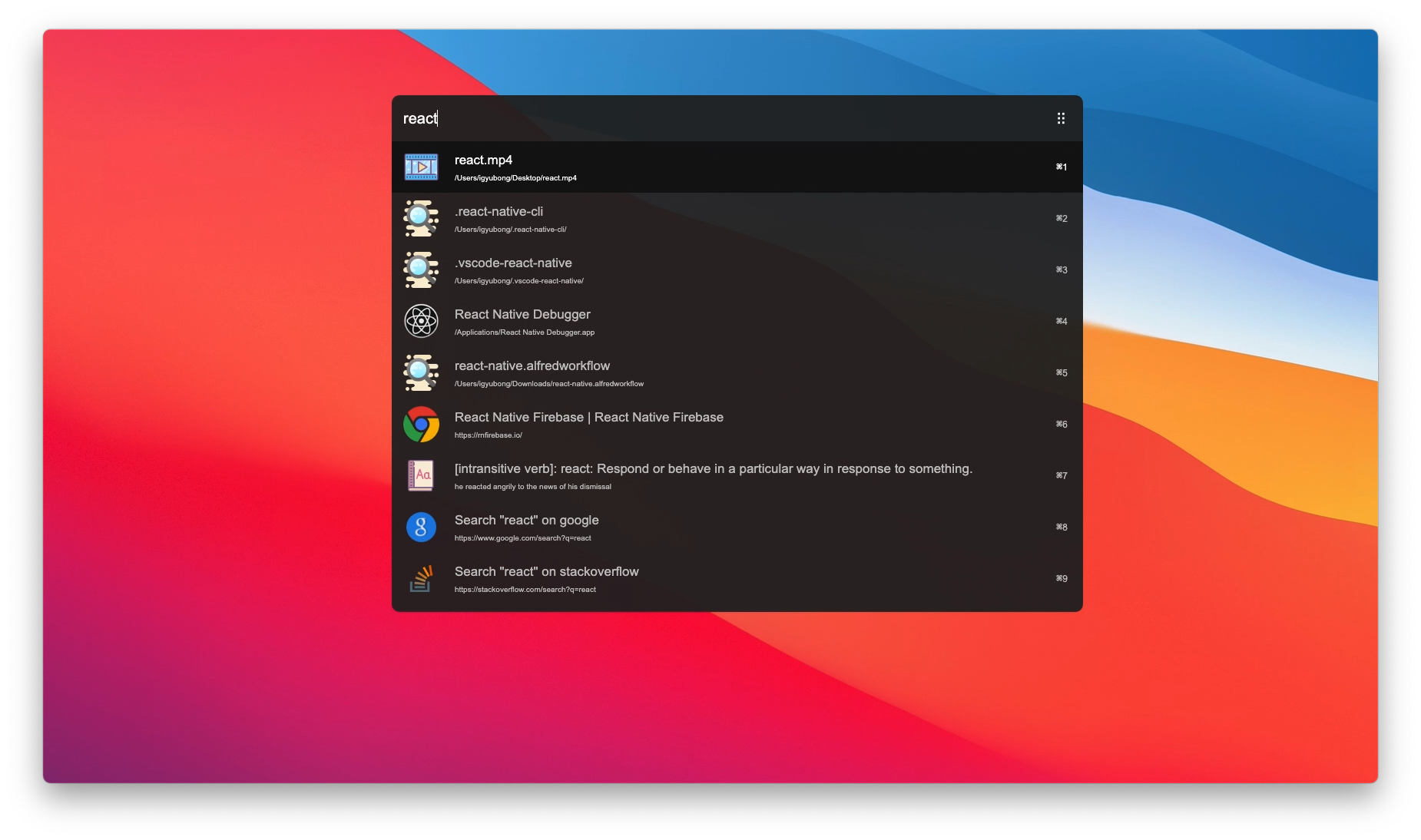Select the .react-native-cli result title
1421x840 pixels.
click(499, 211)
